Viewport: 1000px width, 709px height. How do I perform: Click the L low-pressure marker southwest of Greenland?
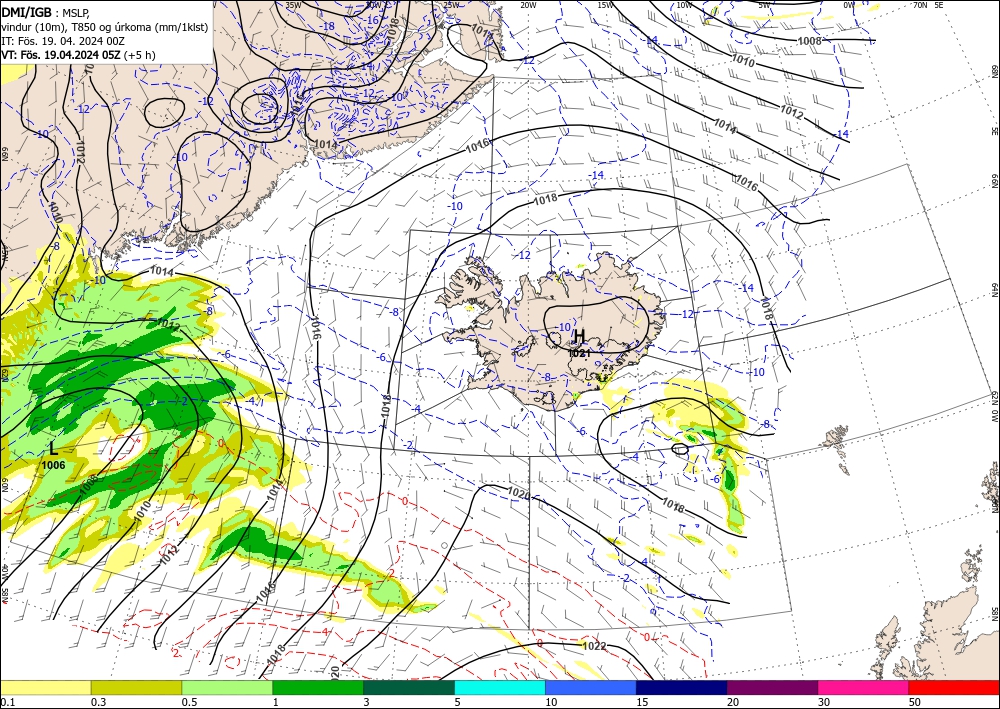54,449
